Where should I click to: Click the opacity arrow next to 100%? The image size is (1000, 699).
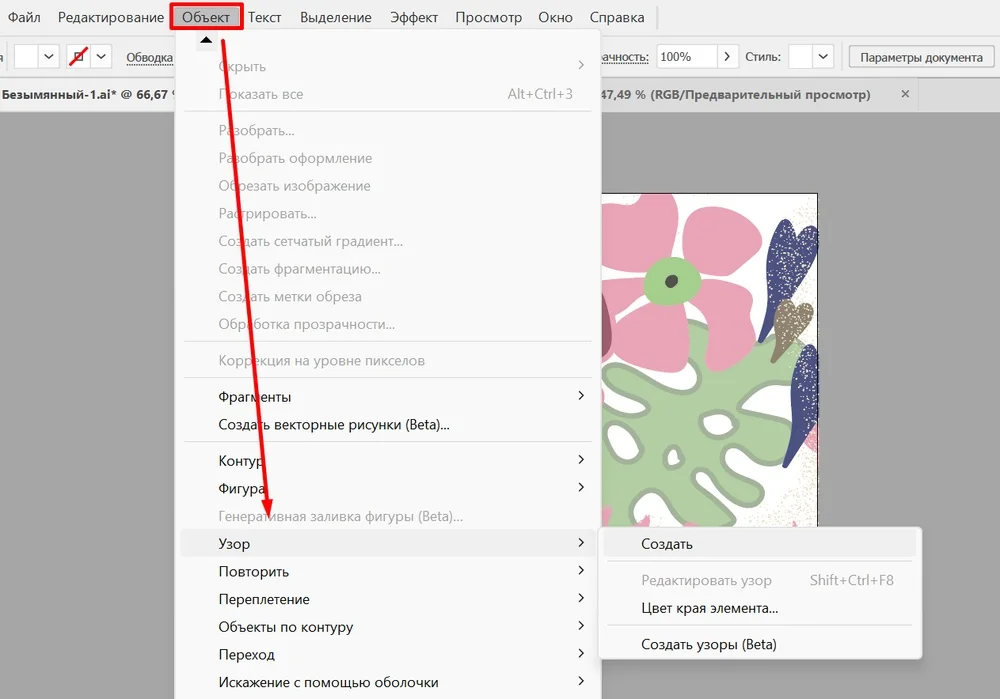point(728,57)
